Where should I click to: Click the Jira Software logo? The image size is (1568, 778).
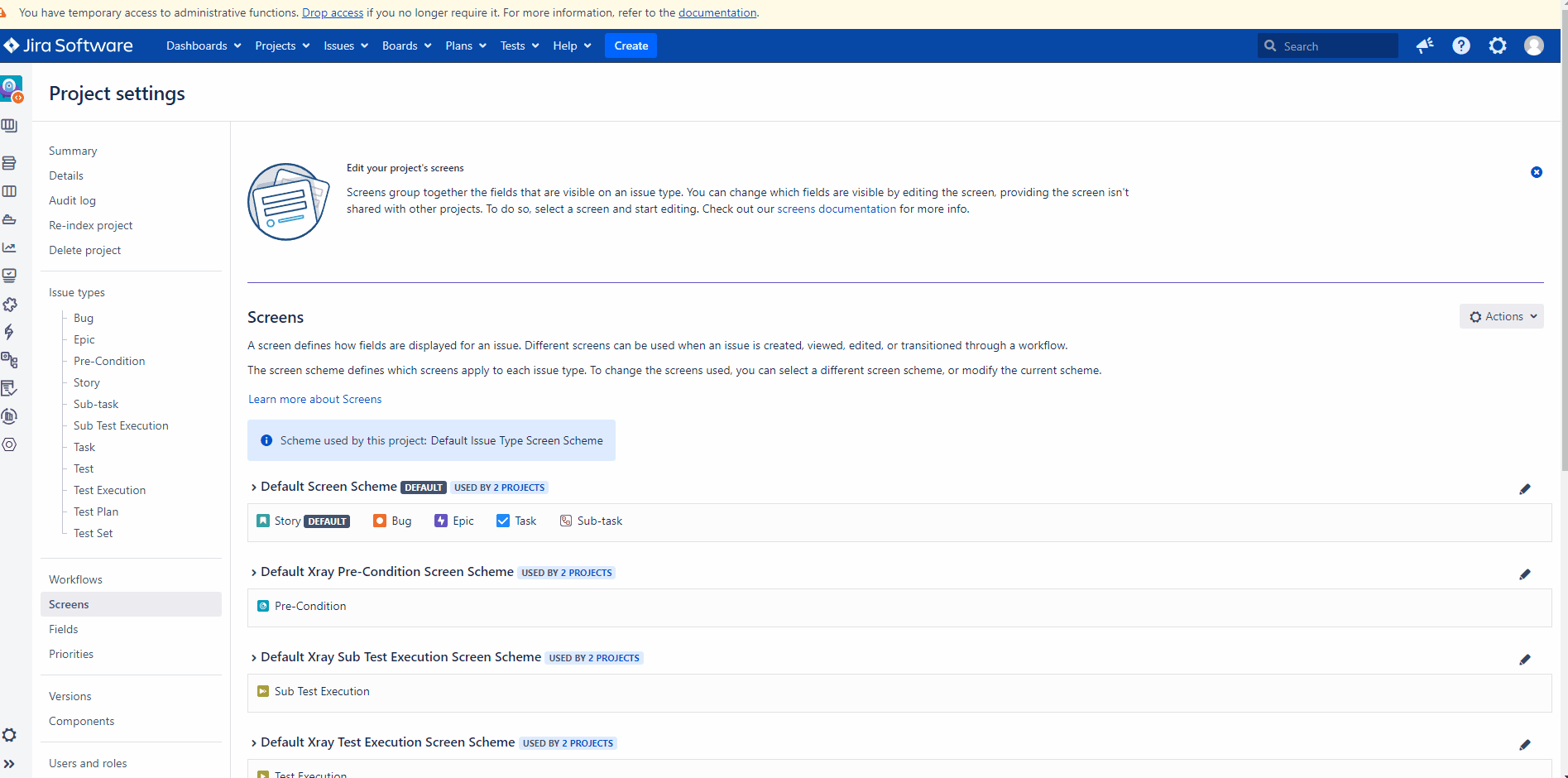tap(69, 46)
